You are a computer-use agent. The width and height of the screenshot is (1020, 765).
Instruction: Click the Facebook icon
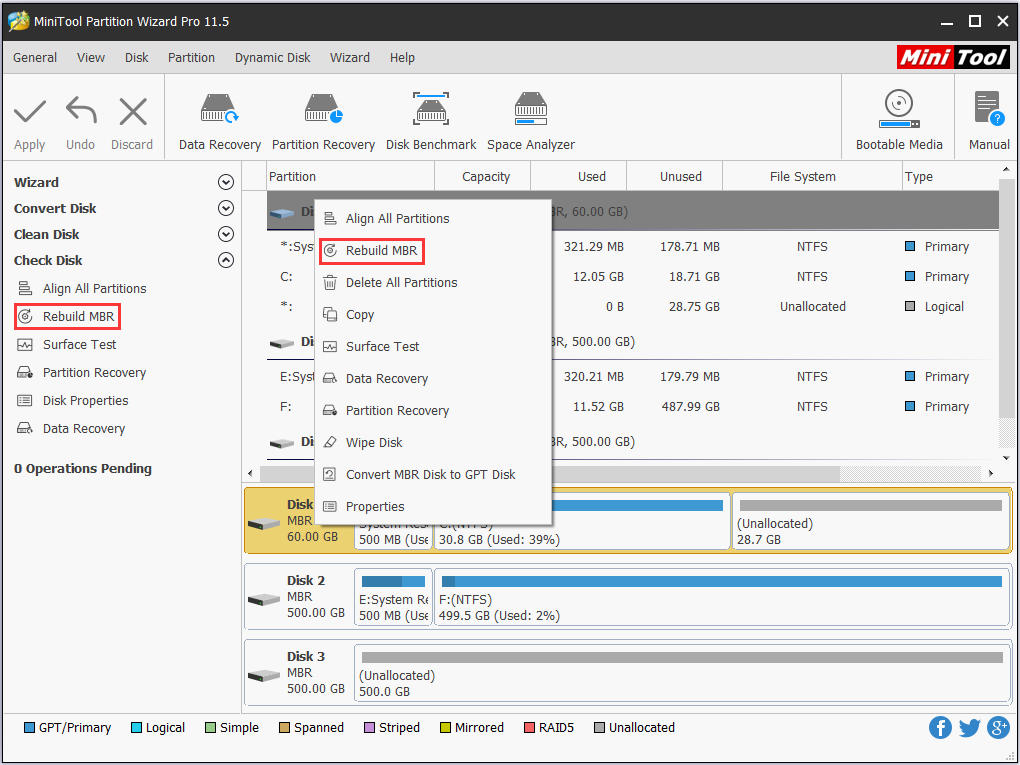click(x=940, y=727)
